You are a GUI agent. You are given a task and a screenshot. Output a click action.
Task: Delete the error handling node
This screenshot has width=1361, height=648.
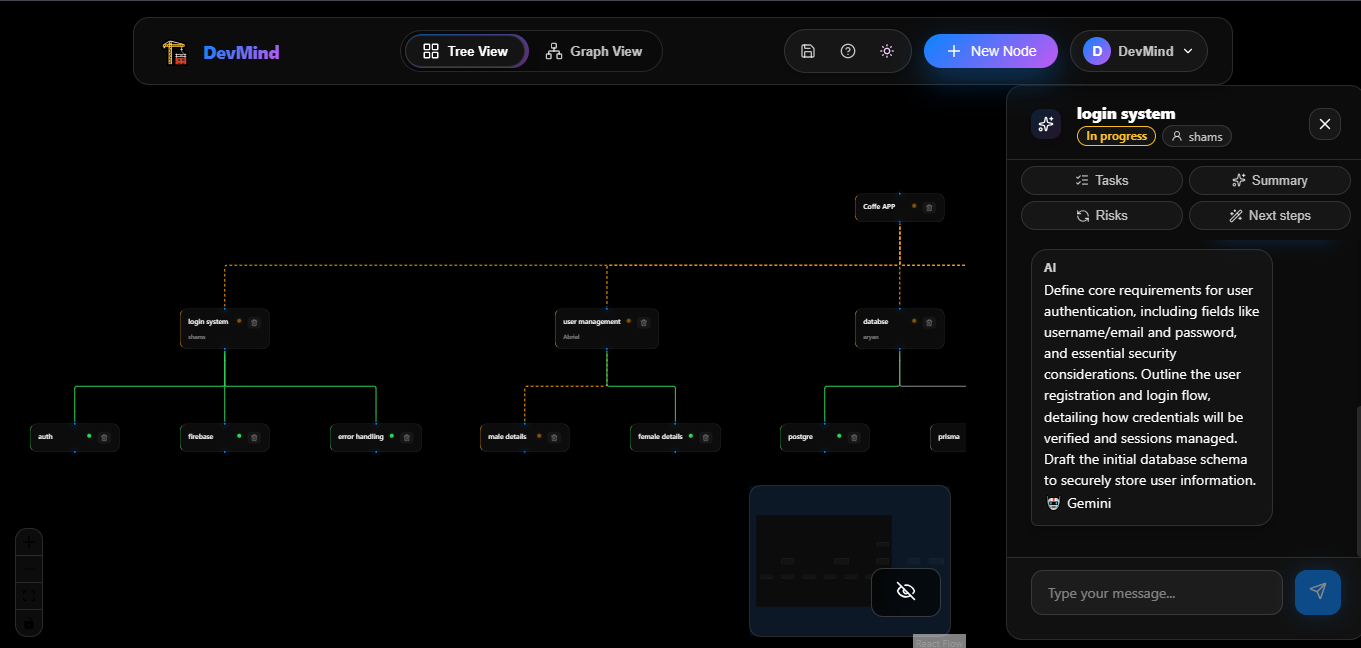tap(406, 437)
